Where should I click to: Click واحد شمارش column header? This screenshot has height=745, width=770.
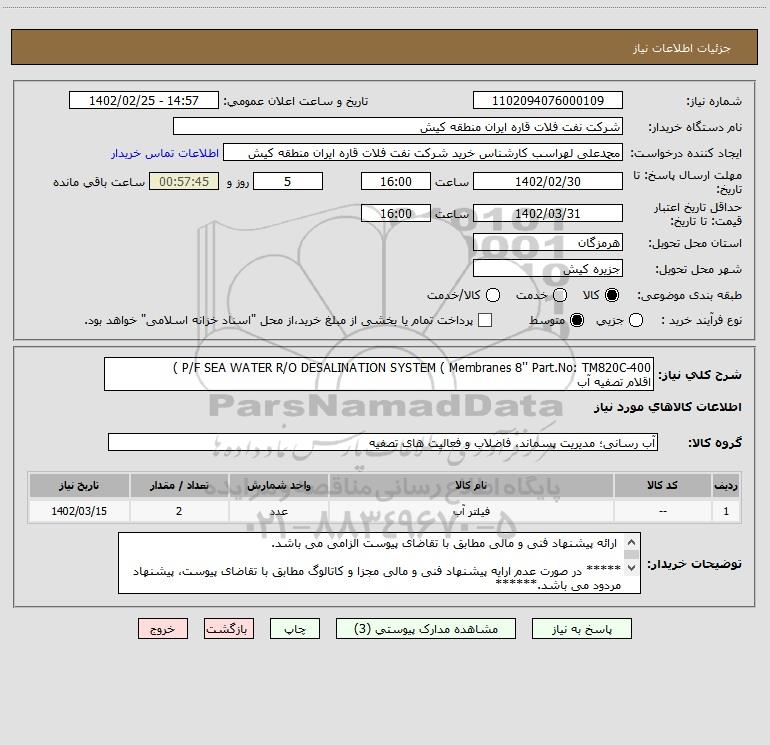[x=278, y=485]
